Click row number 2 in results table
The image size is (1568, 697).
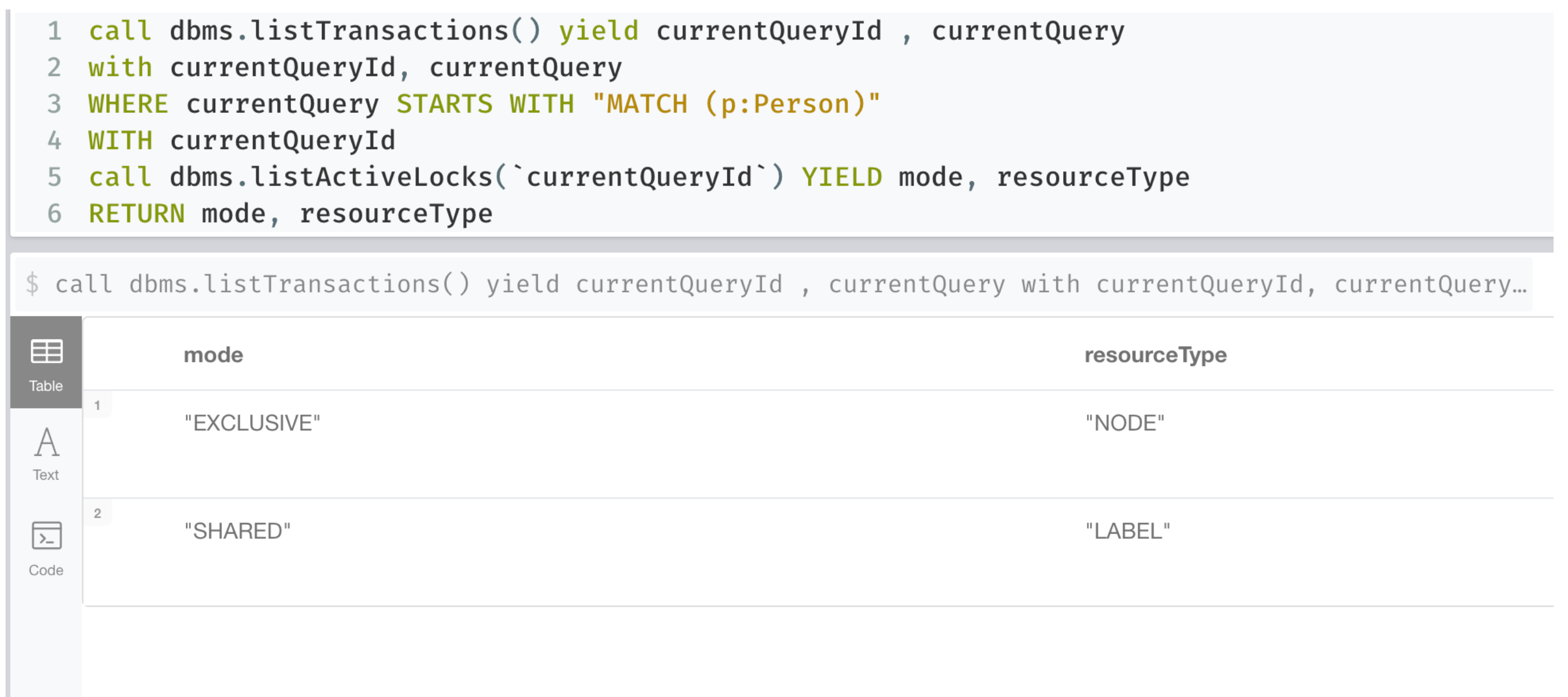[97, 513]
